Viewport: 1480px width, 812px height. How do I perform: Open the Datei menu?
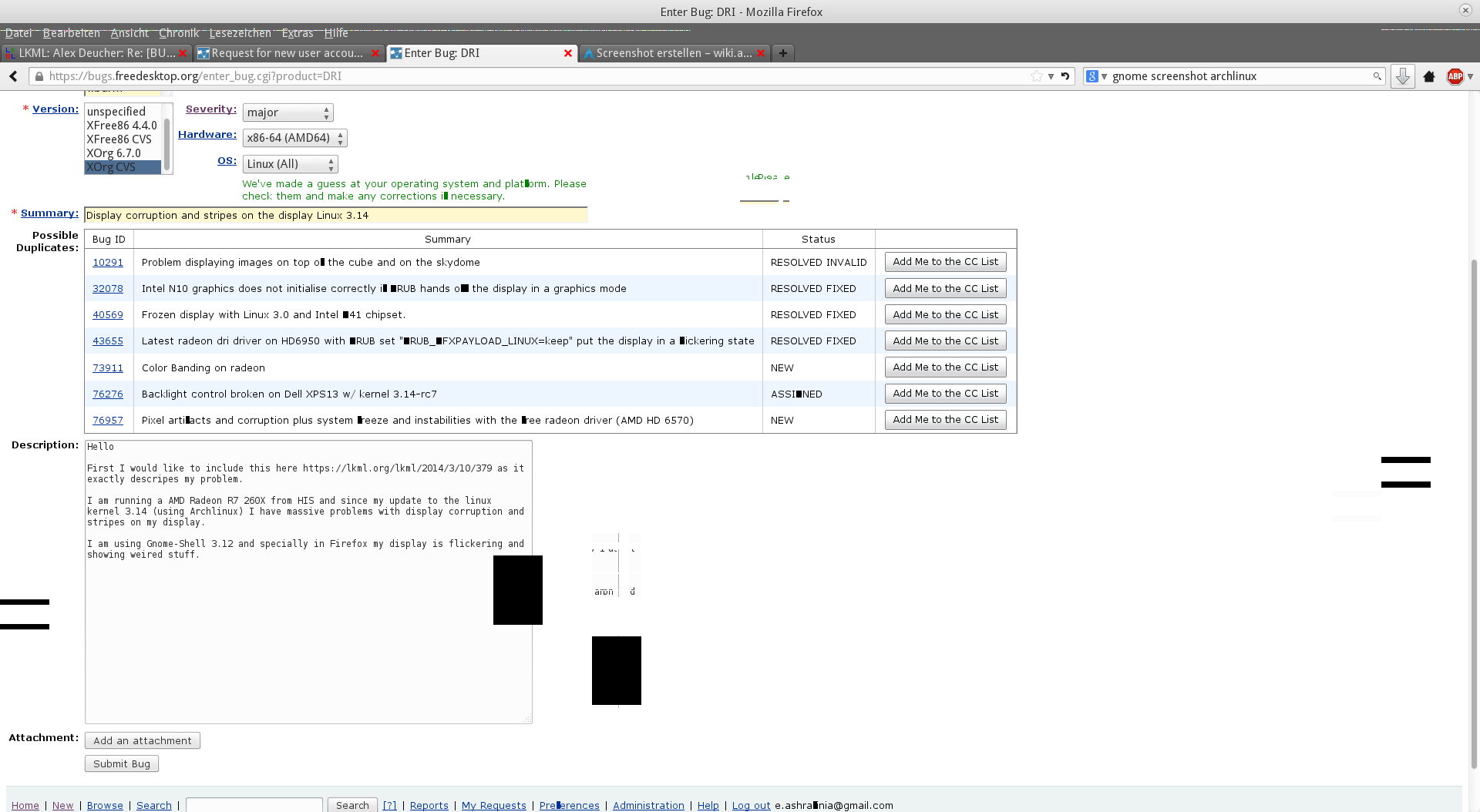coord(18,33)
